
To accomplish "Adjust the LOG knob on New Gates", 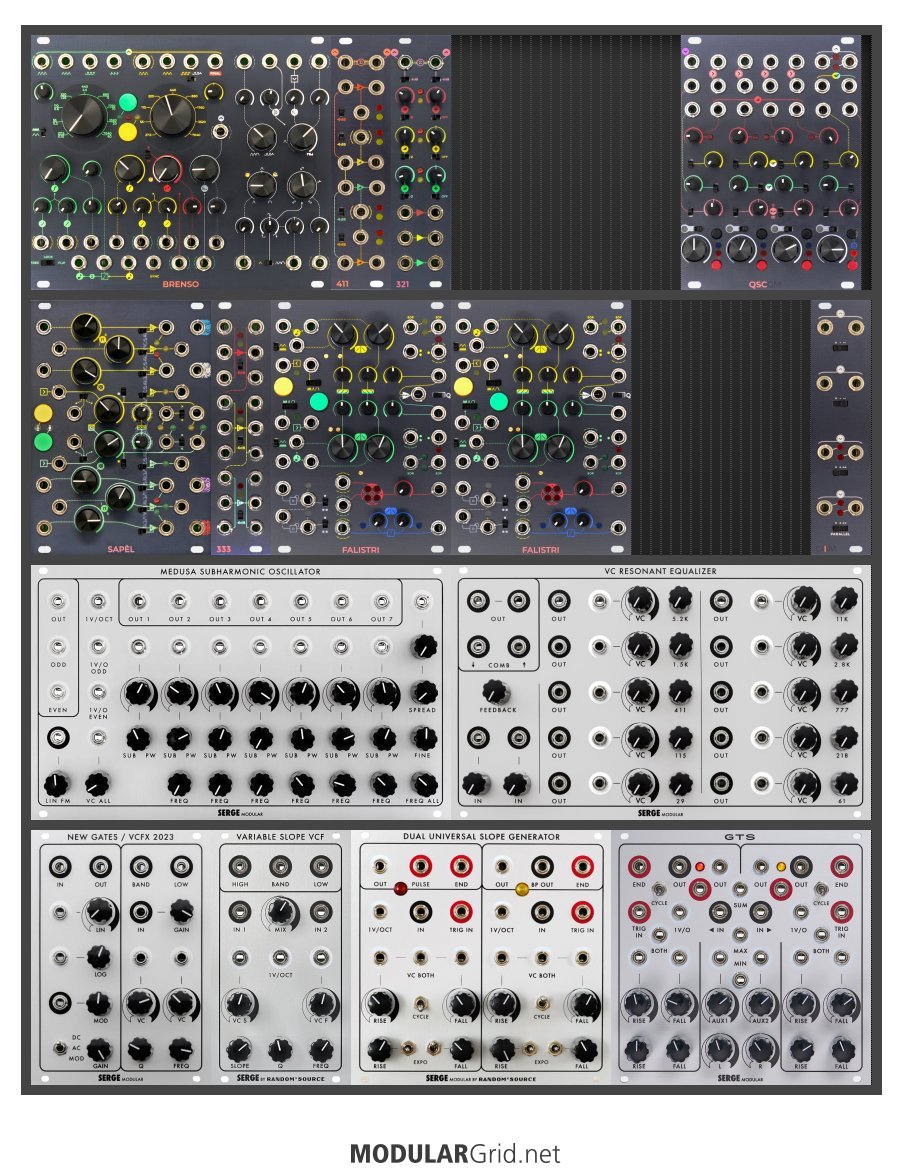I will coord(99,957).
